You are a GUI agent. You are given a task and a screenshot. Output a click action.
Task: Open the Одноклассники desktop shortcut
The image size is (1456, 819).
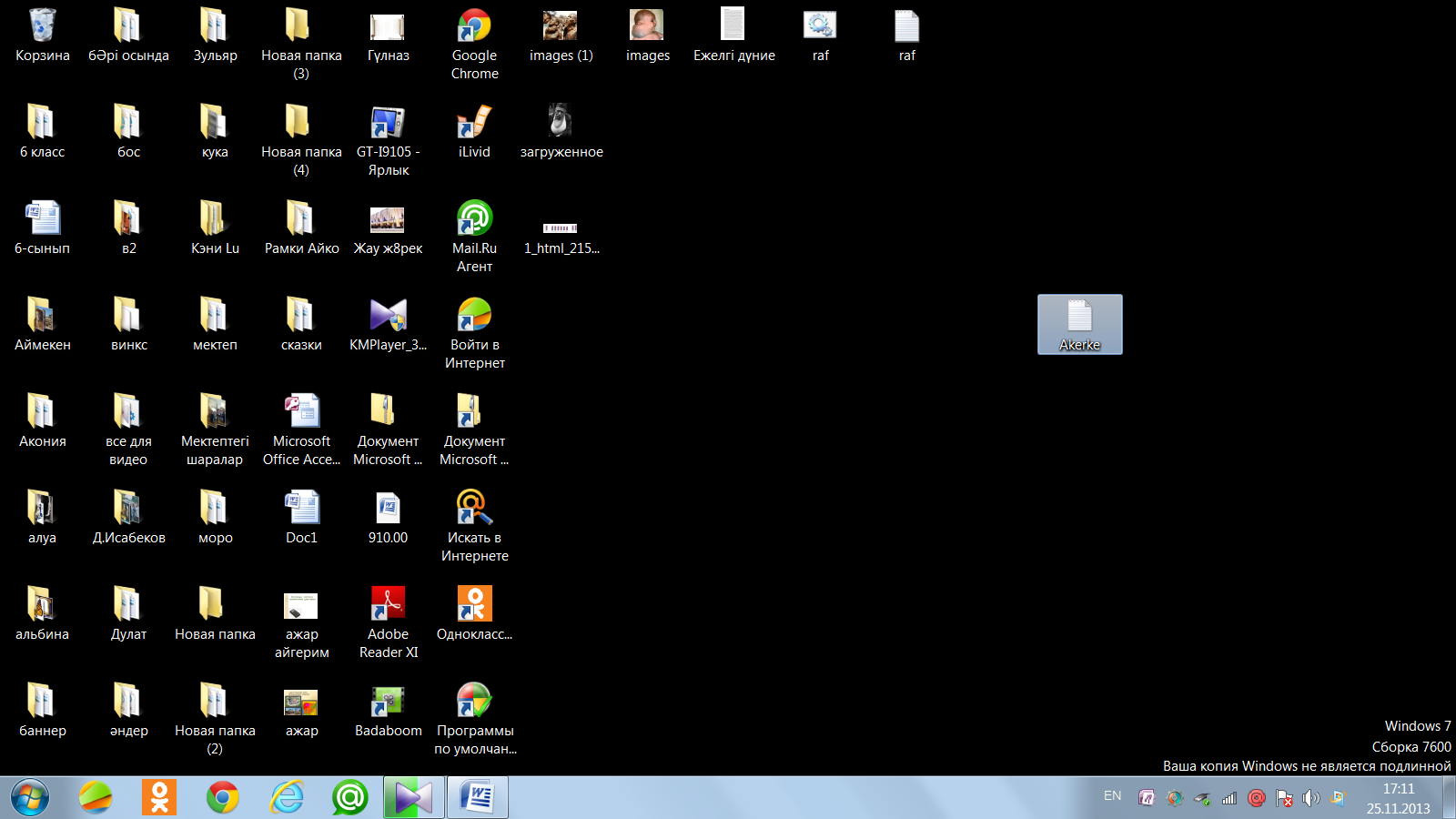coord(474,615)
